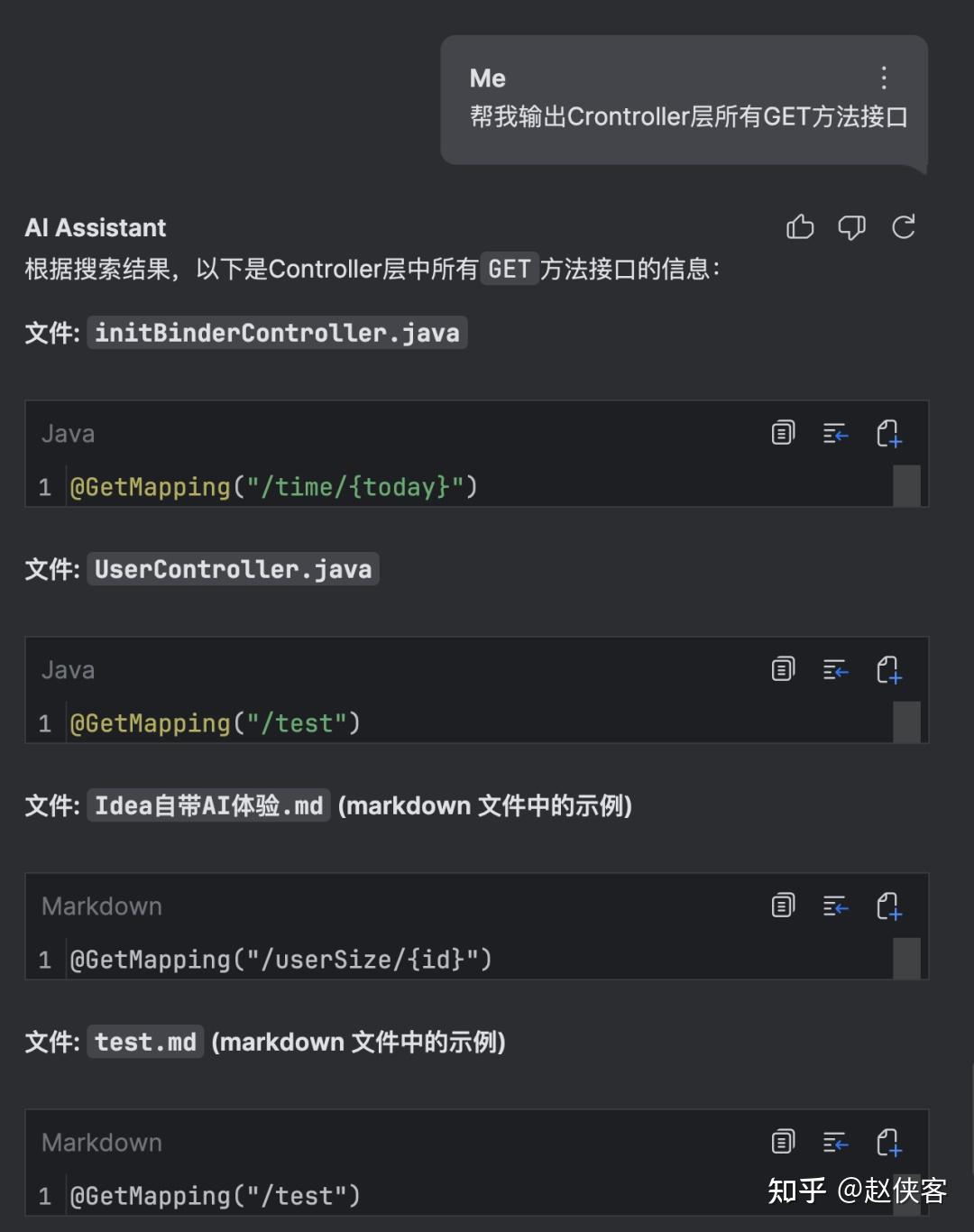Insert the UserController snippet into the editor

point(835,669)
